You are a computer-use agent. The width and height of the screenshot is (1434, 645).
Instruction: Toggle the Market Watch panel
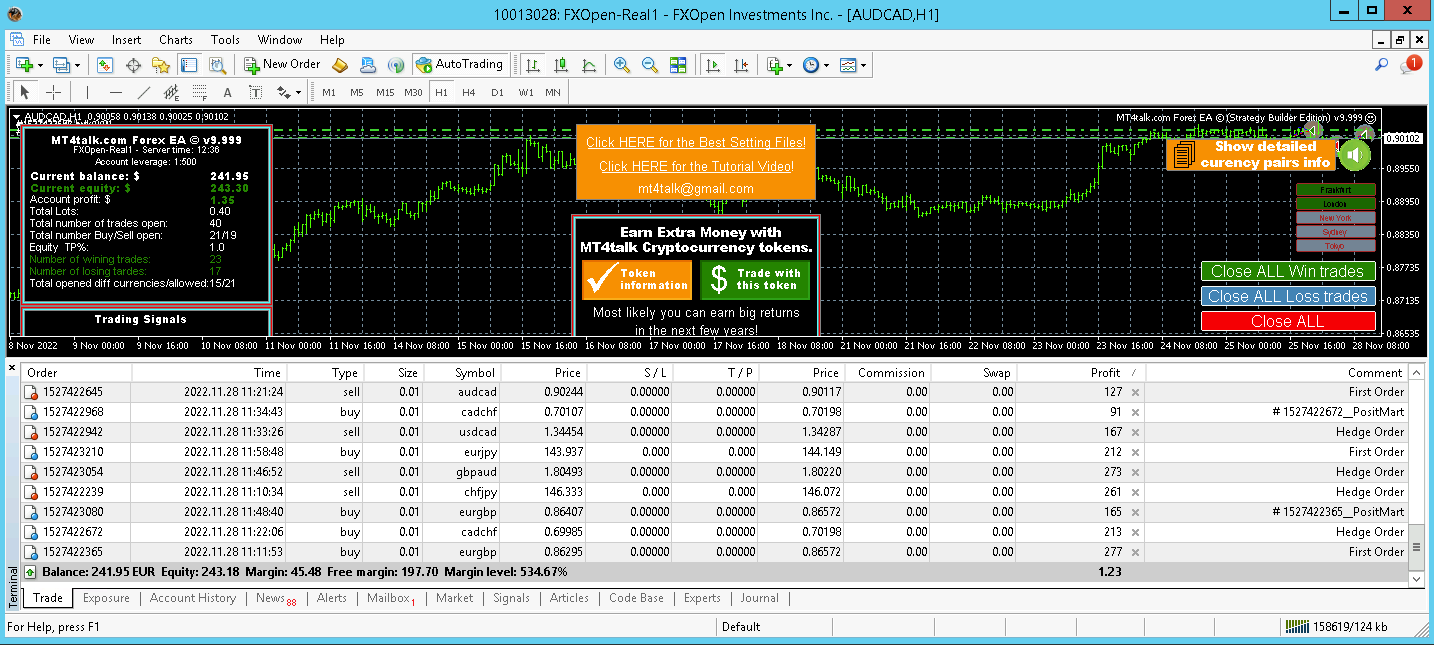click(105, 64)
